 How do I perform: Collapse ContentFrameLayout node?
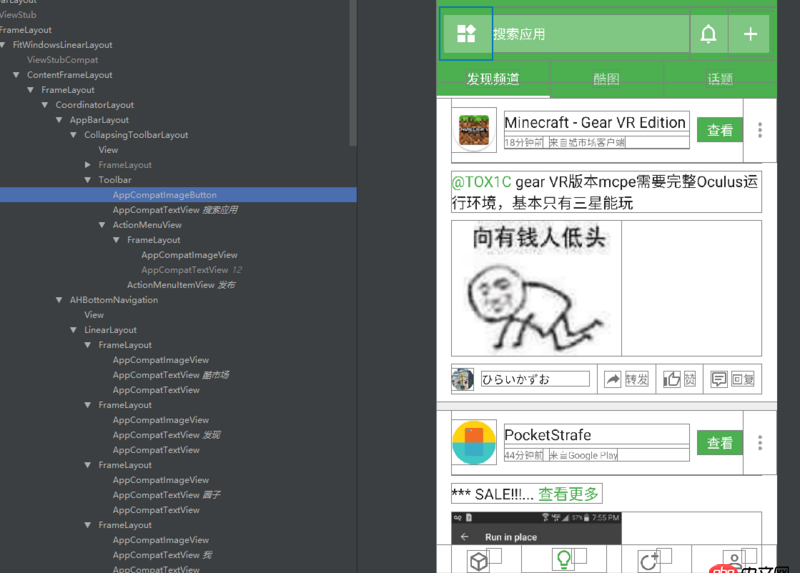pyautogui.click(x=16, y=75)
